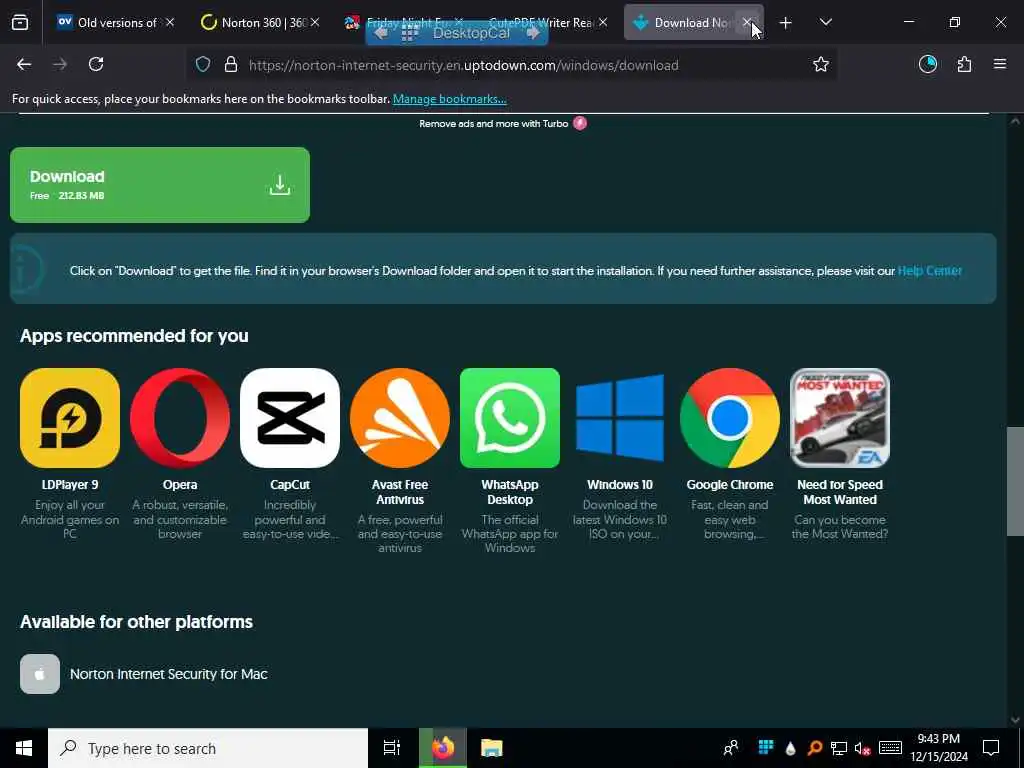Open File Explorer from taskbar

[492, 748]
